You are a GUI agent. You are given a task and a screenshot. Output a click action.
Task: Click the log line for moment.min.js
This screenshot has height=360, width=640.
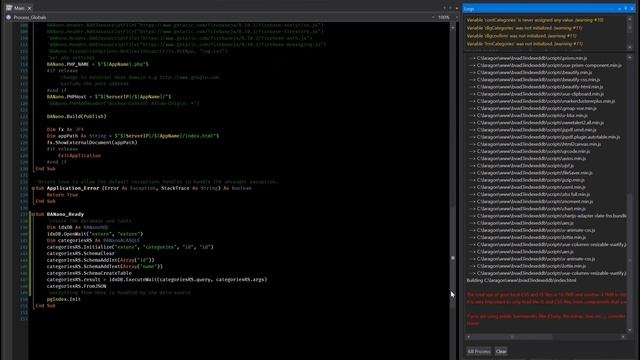click(x=530, y=202)
